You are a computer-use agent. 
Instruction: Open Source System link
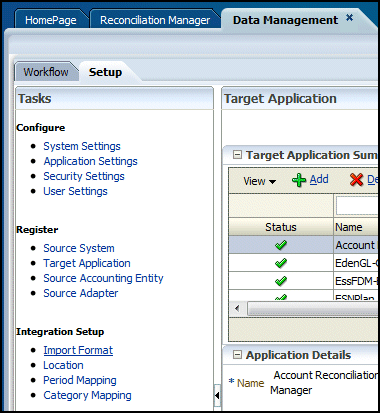pyautogui.click(x=79, y=248)
